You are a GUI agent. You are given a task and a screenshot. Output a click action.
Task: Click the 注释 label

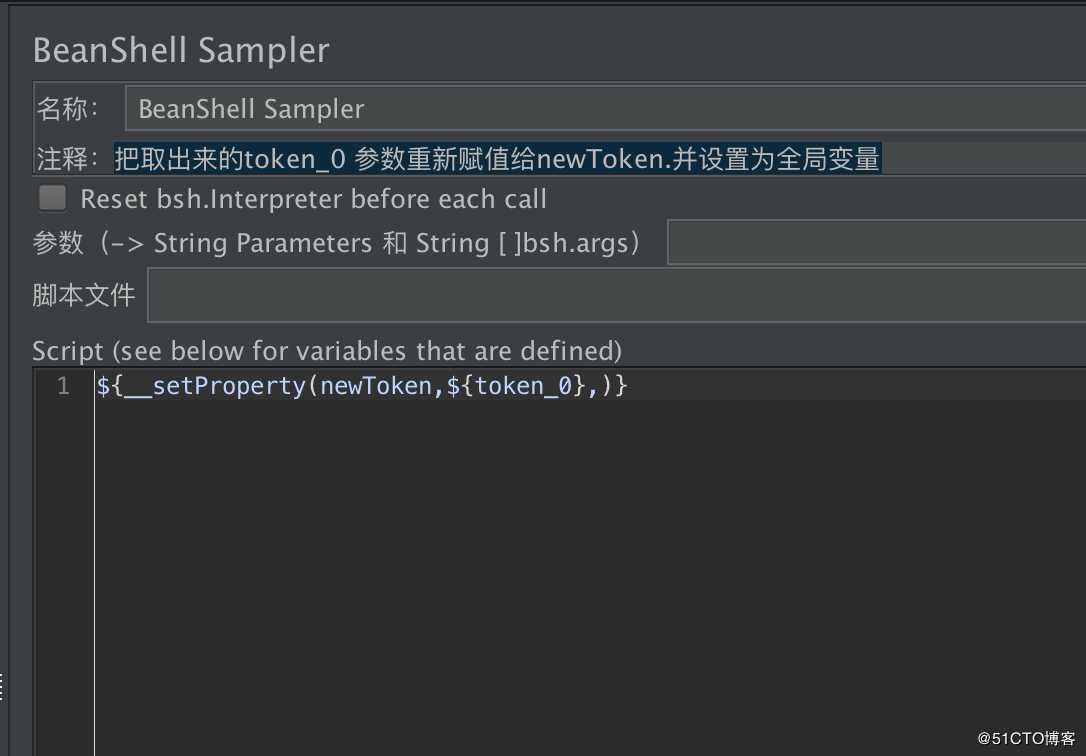[x=67, y=159]
